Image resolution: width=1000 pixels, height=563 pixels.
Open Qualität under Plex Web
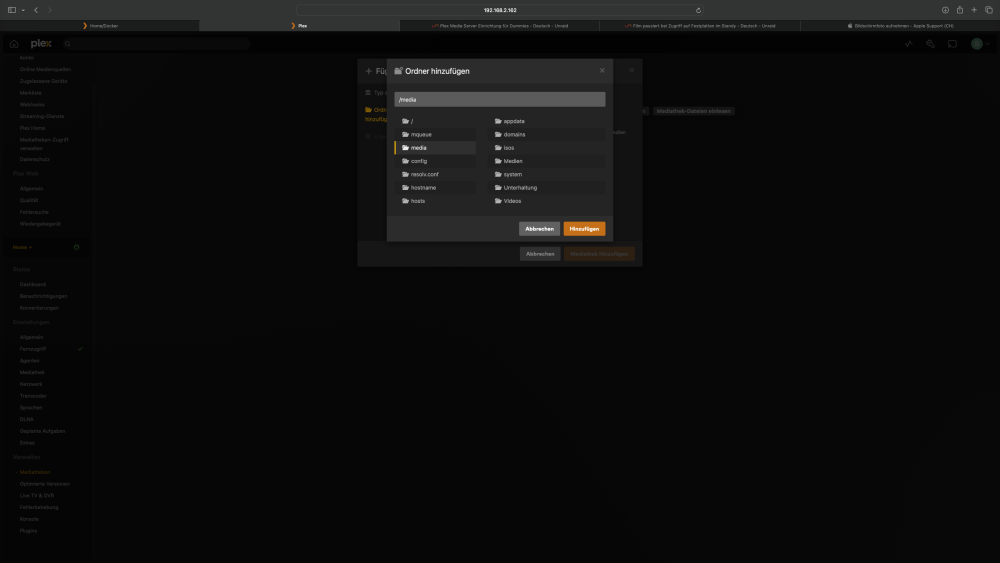29,200
